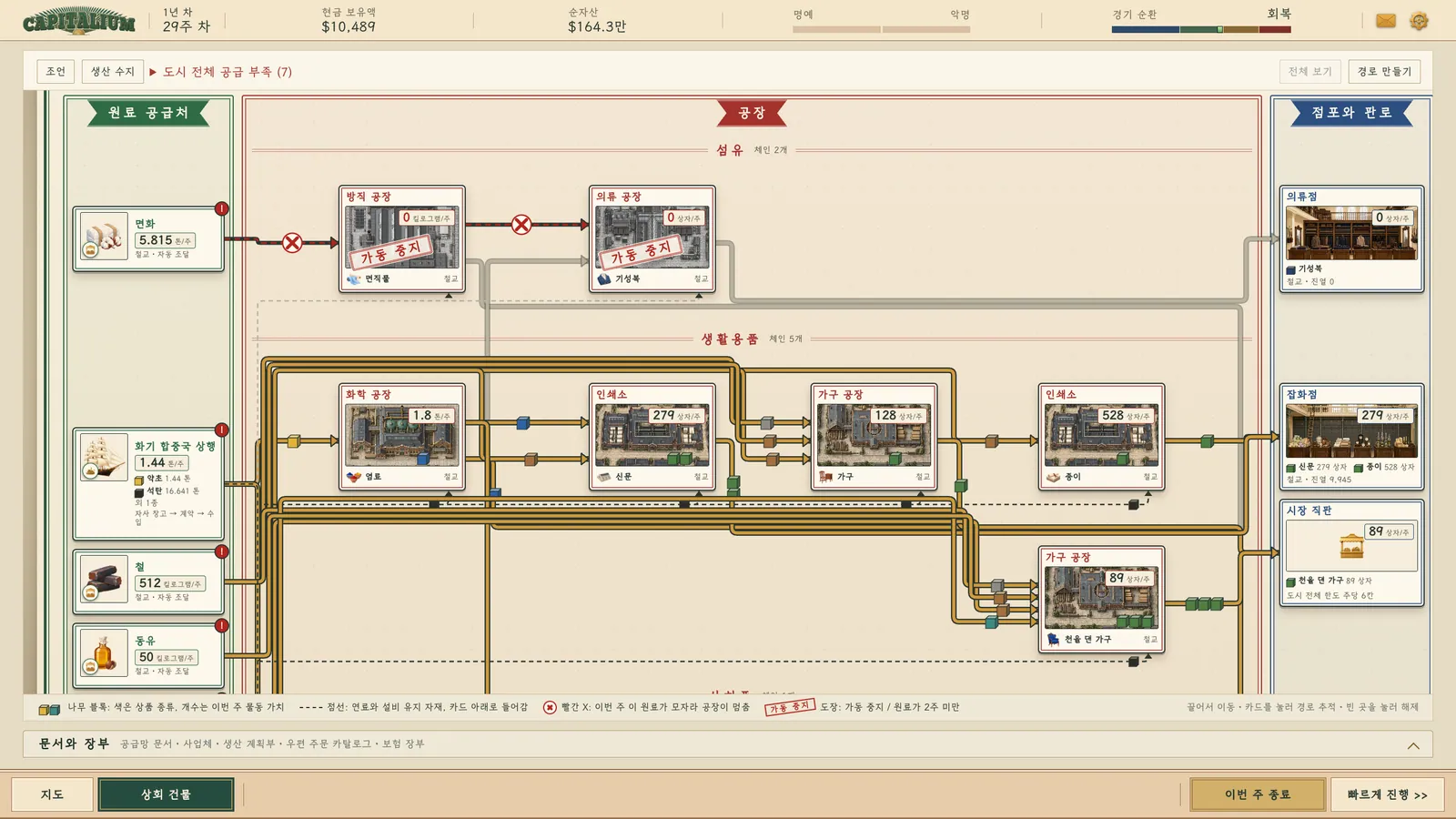Click the red alert badge on 면화 card
1456x819 pixels.
tap(222, 208)
